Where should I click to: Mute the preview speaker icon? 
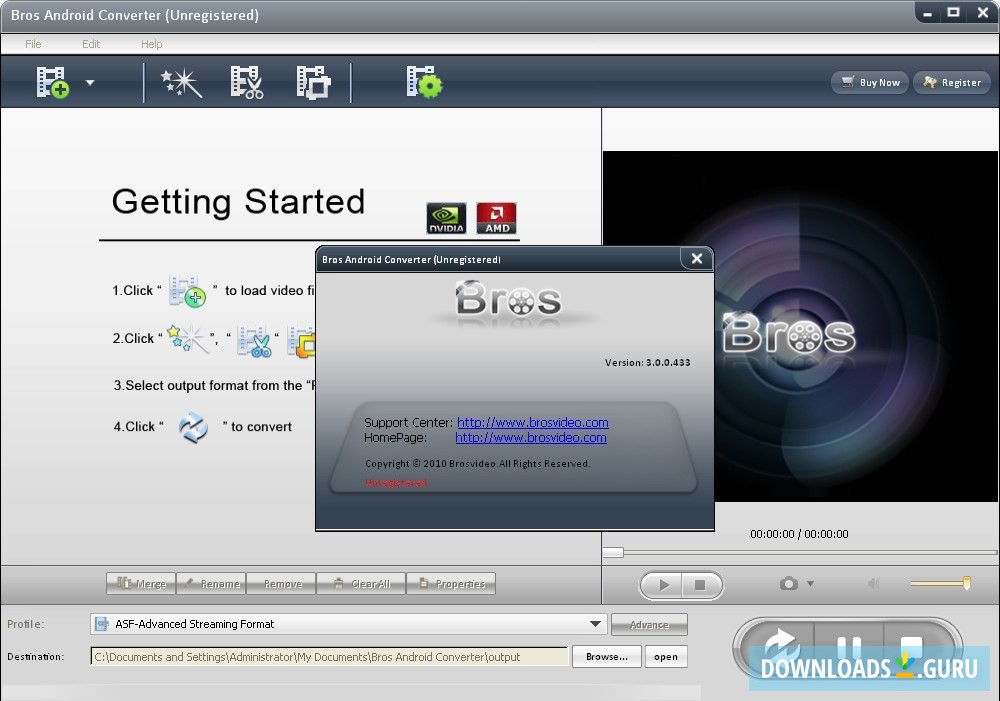[873, 584]
